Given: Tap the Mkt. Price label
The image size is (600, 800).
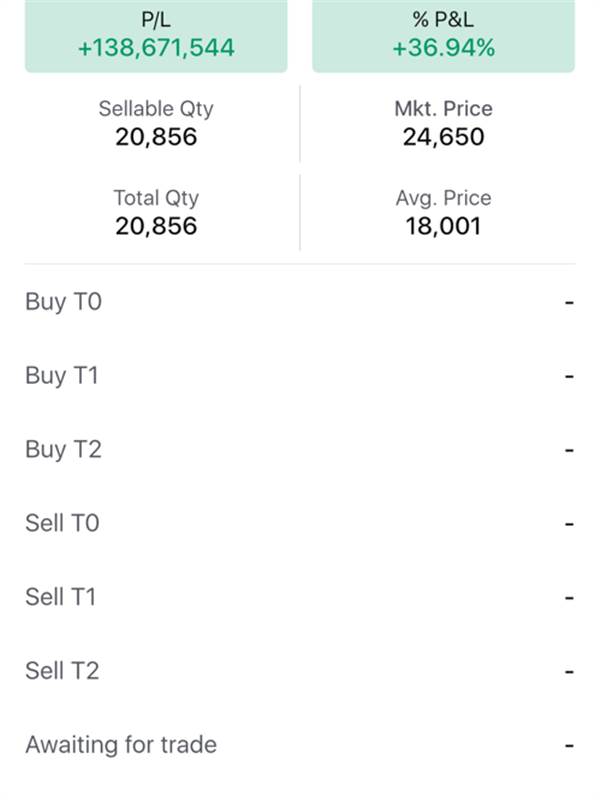Looking at the screenshot, I should (443, 109).
